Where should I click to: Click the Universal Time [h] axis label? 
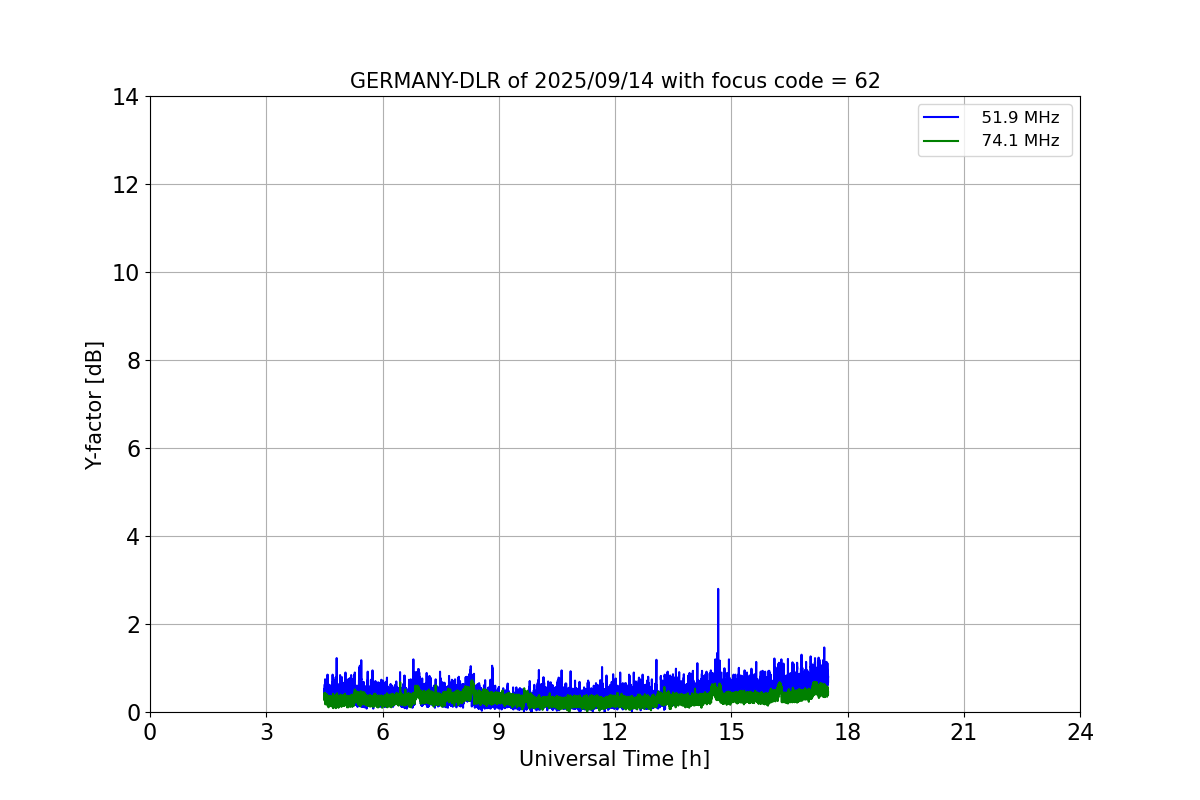tap(614, 759)
